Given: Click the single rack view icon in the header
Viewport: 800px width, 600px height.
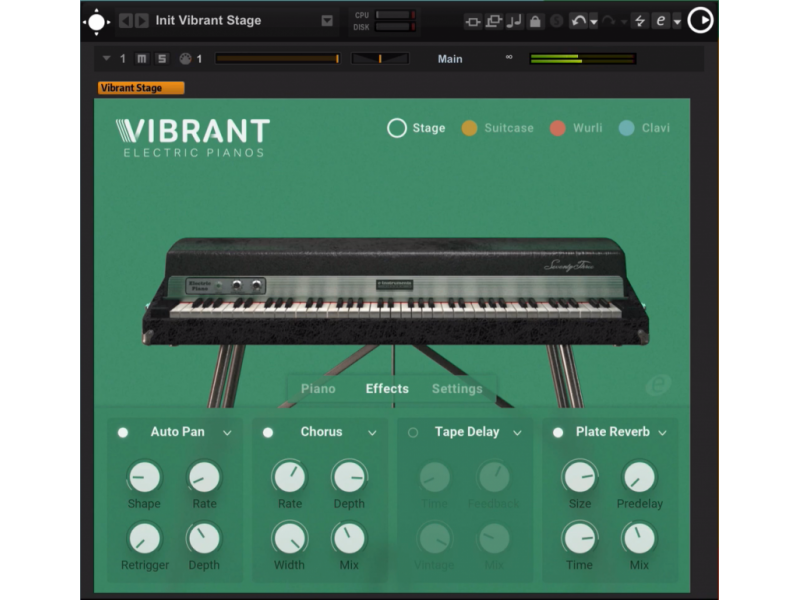Looking at the screenshot, I should (473, 21).
